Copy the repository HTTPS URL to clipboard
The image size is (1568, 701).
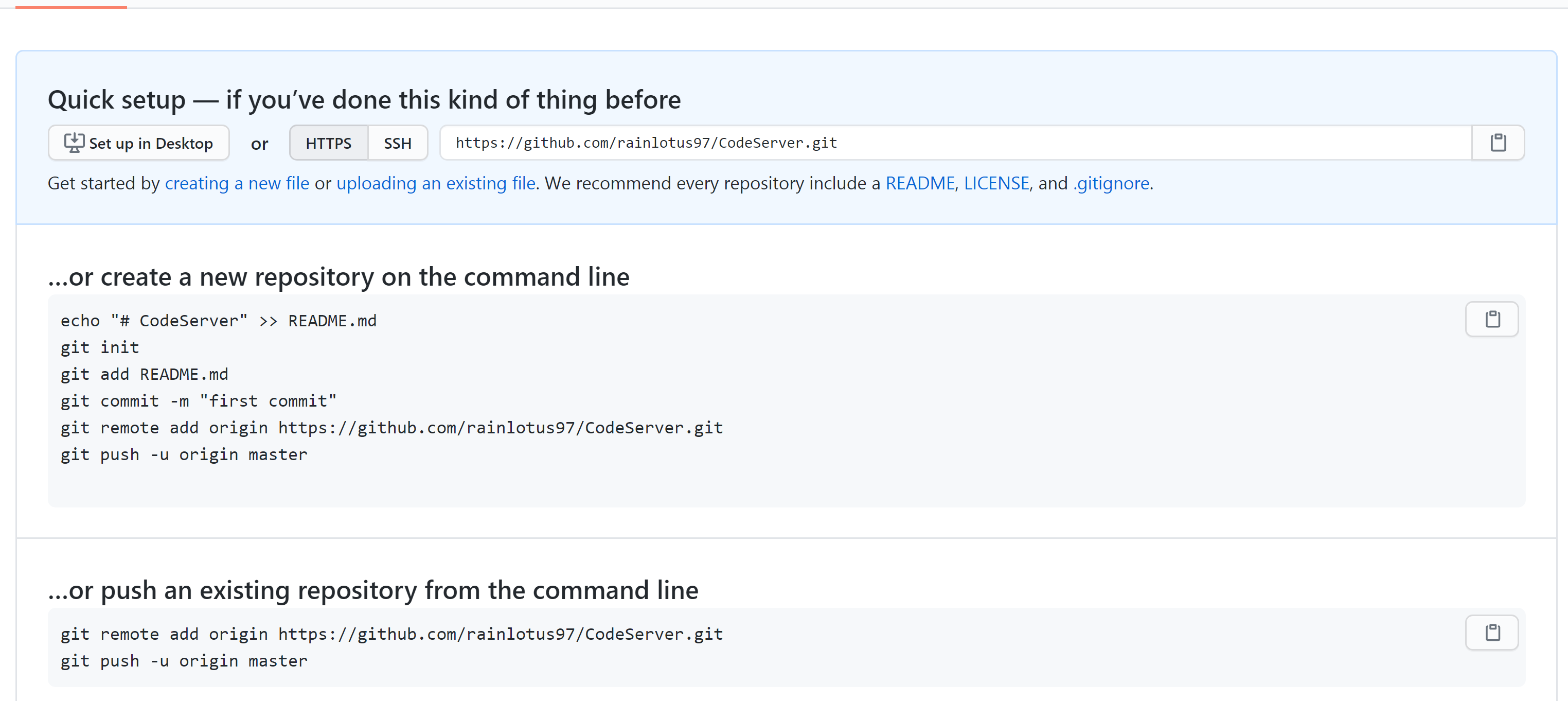tap(1498, 143)
